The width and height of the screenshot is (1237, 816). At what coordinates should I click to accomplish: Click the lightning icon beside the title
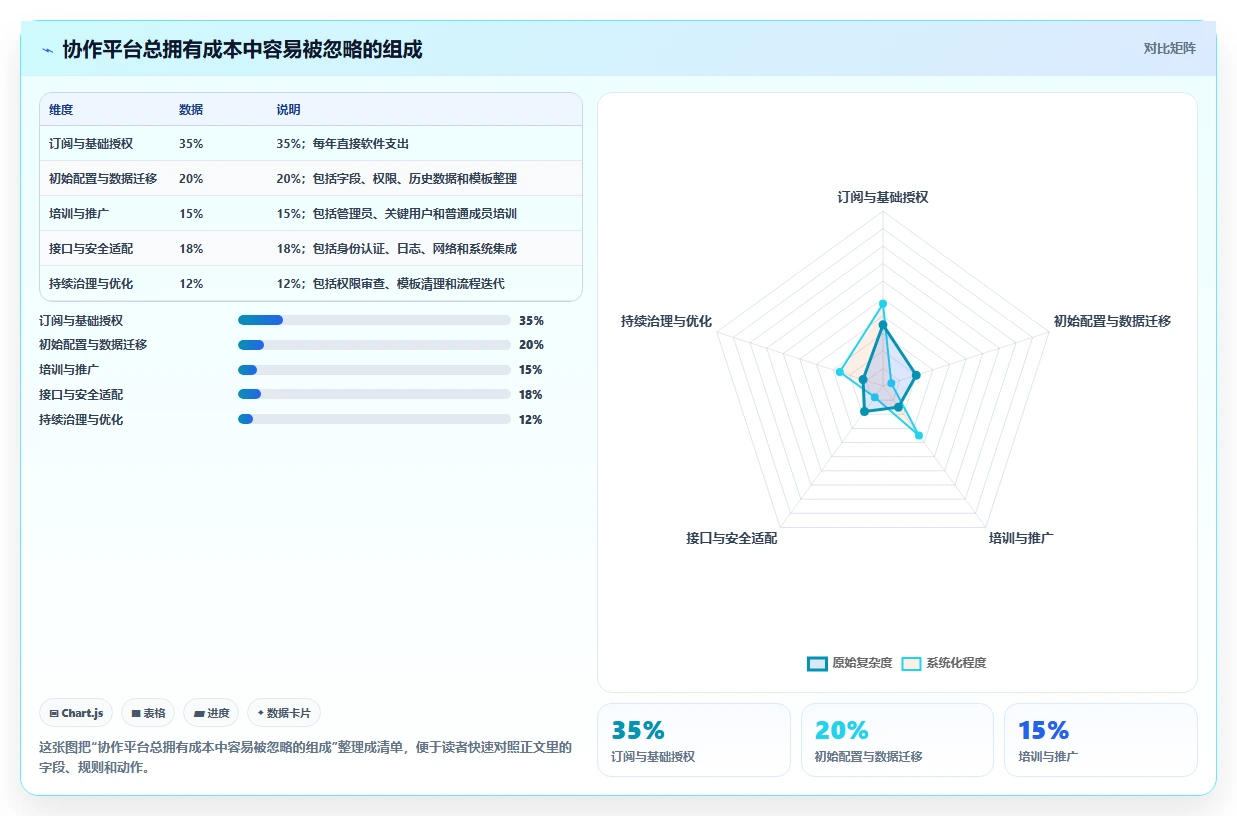(x=47, y=49)
